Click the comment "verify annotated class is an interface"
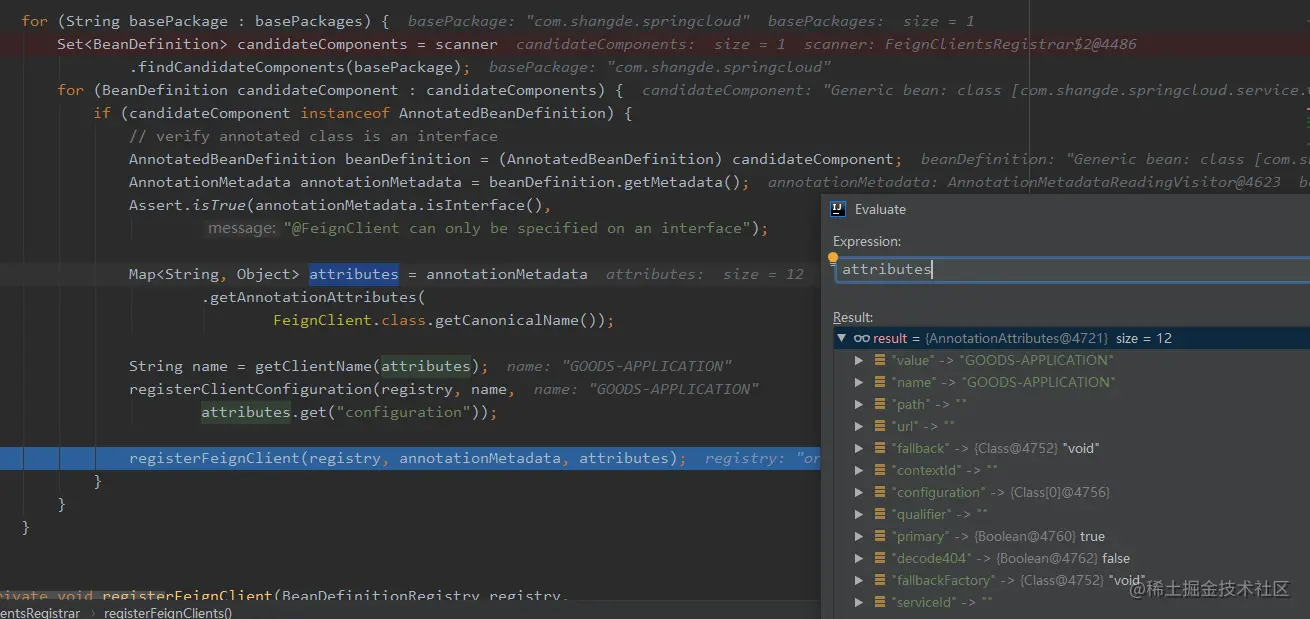The image size is (1310, 619). (x=313, y=136)
